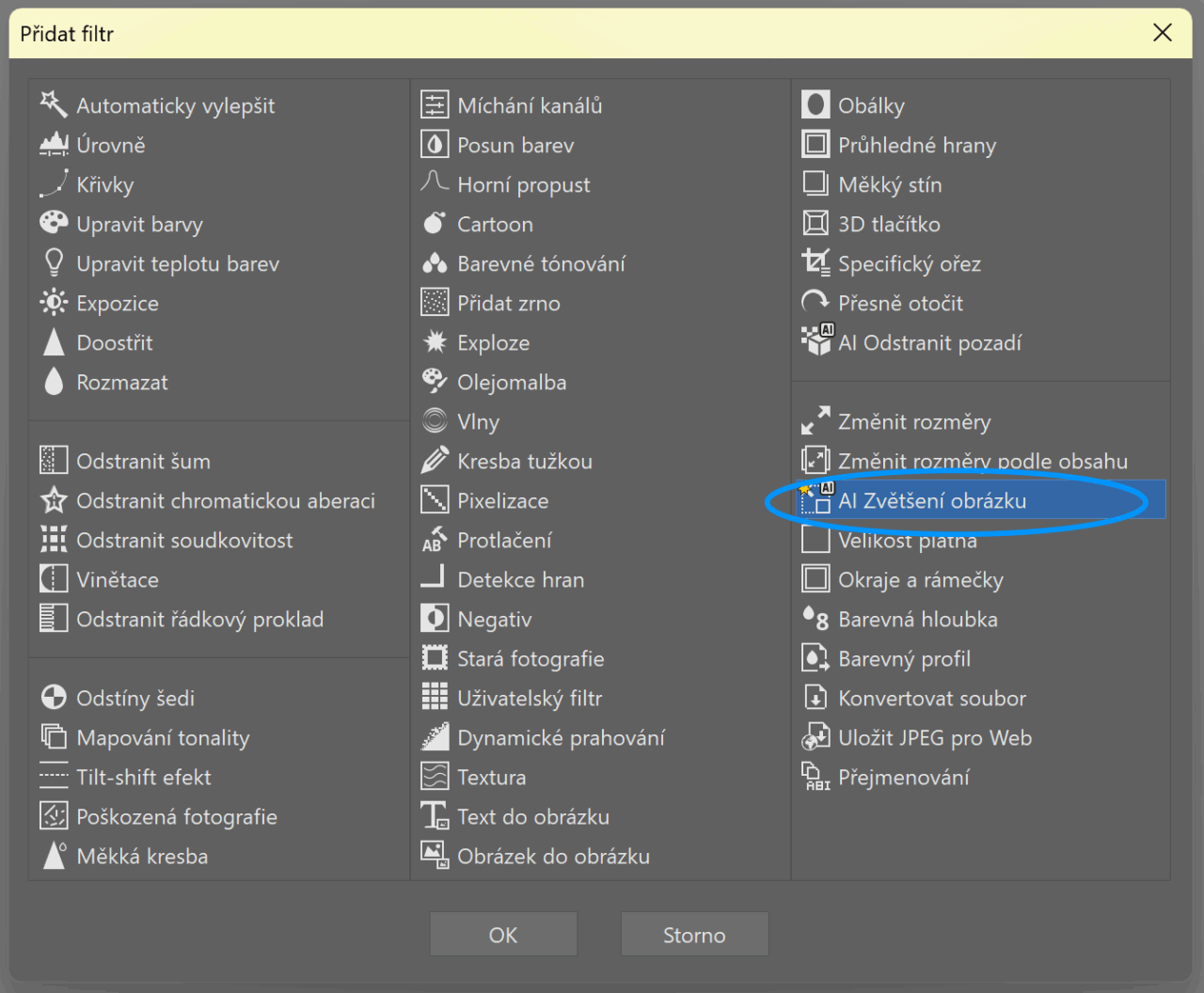
Task: Select the AI Odstranit pozadí icon
Action: (815, 342)
